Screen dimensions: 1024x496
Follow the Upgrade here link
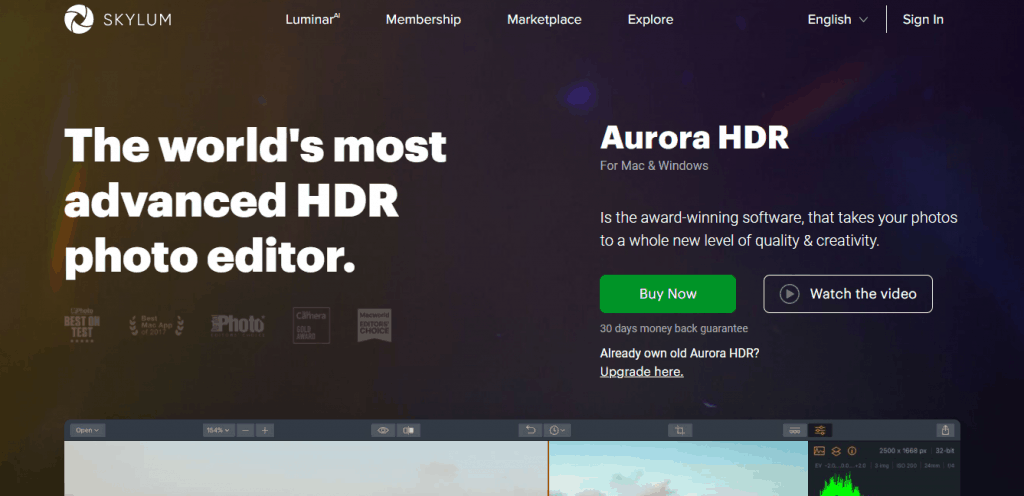pyautogui.click(x=641, y=371)
